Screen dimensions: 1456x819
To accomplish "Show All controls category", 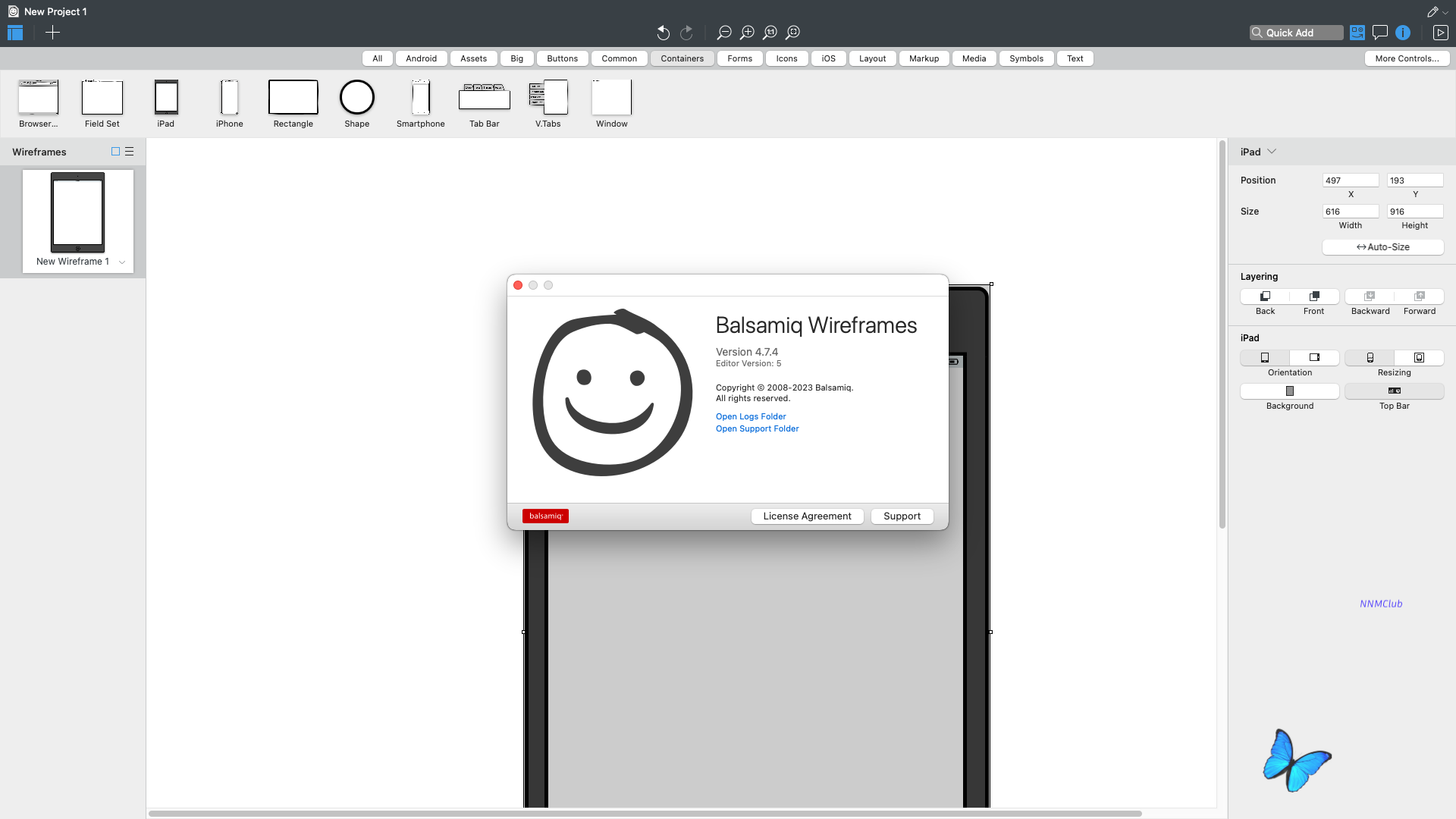I will [378, 58].
